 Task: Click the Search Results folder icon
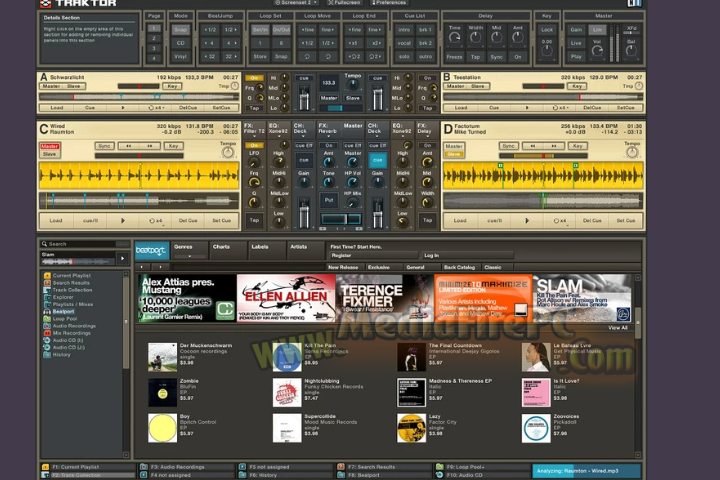point(47,283)
